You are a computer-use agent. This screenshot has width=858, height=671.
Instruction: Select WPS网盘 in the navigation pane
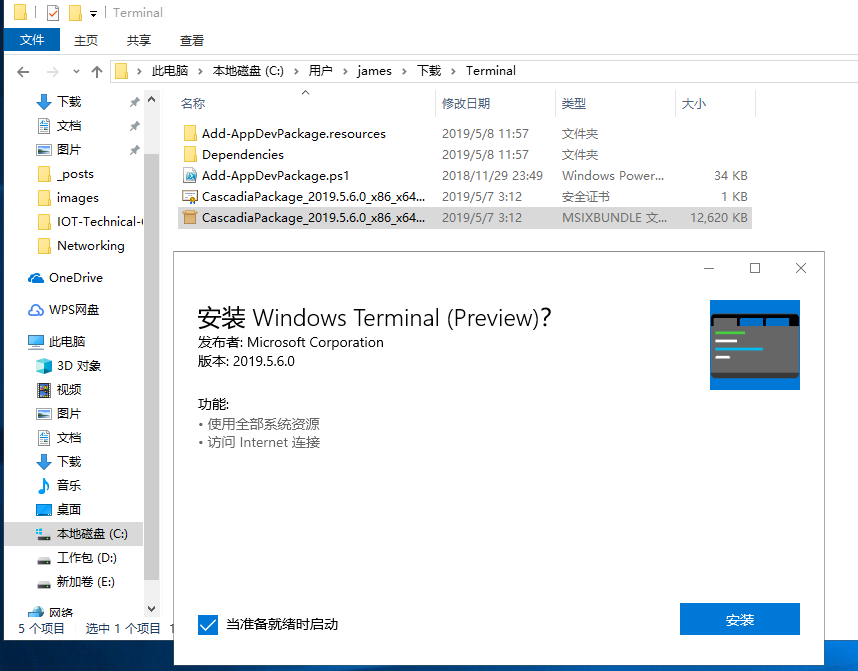(x=74, y=310)
